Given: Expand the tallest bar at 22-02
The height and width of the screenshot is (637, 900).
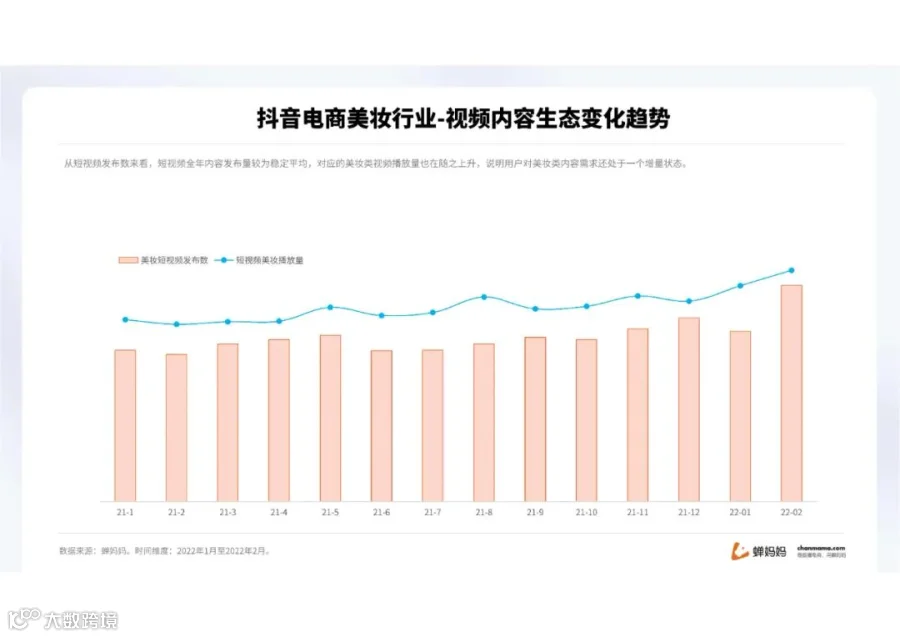Looking at the screenshot, I should pyautogui.click(x=790, y=390).
